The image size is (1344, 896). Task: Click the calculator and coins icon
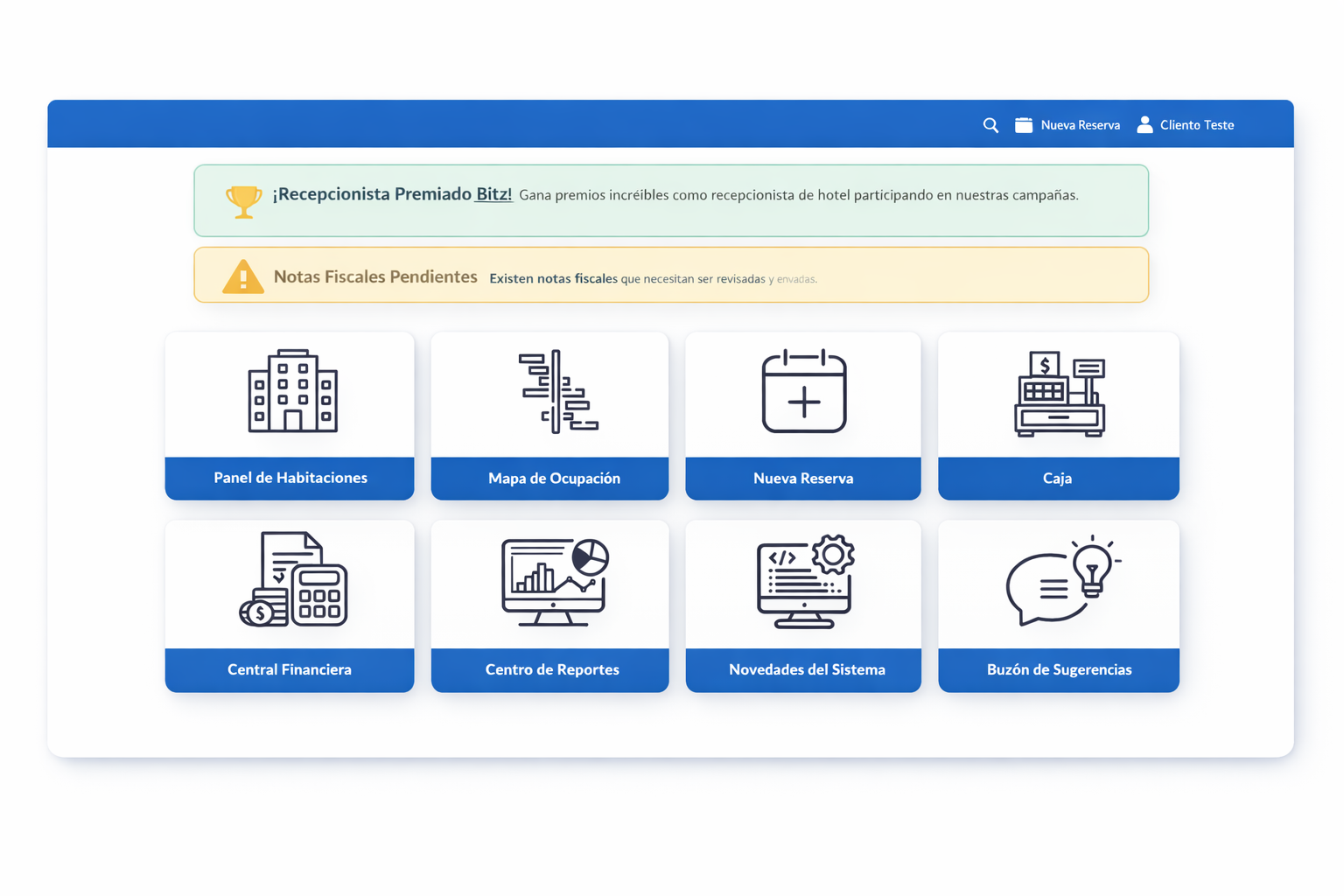294,579
